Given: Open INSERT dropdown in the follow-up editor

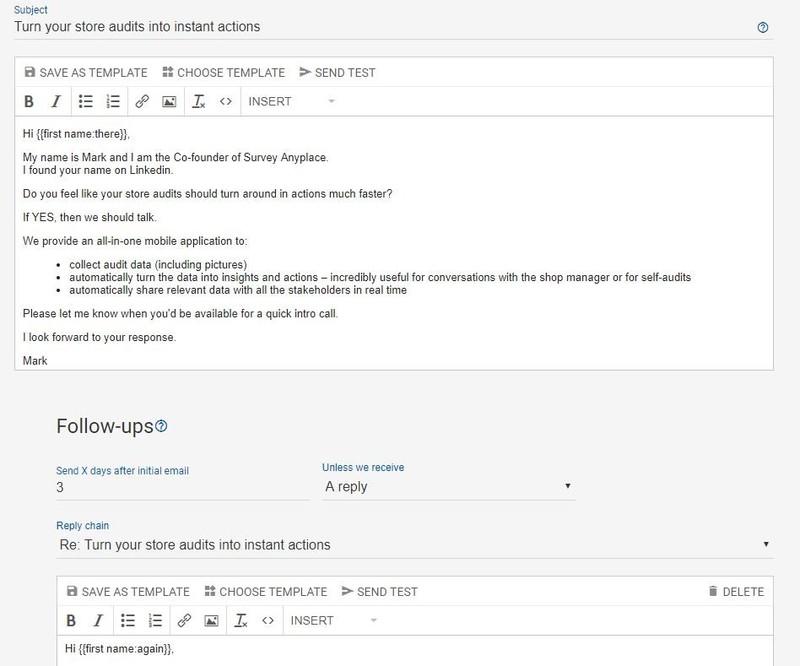Looking at the screenshot, I should (x=332, y=621).
